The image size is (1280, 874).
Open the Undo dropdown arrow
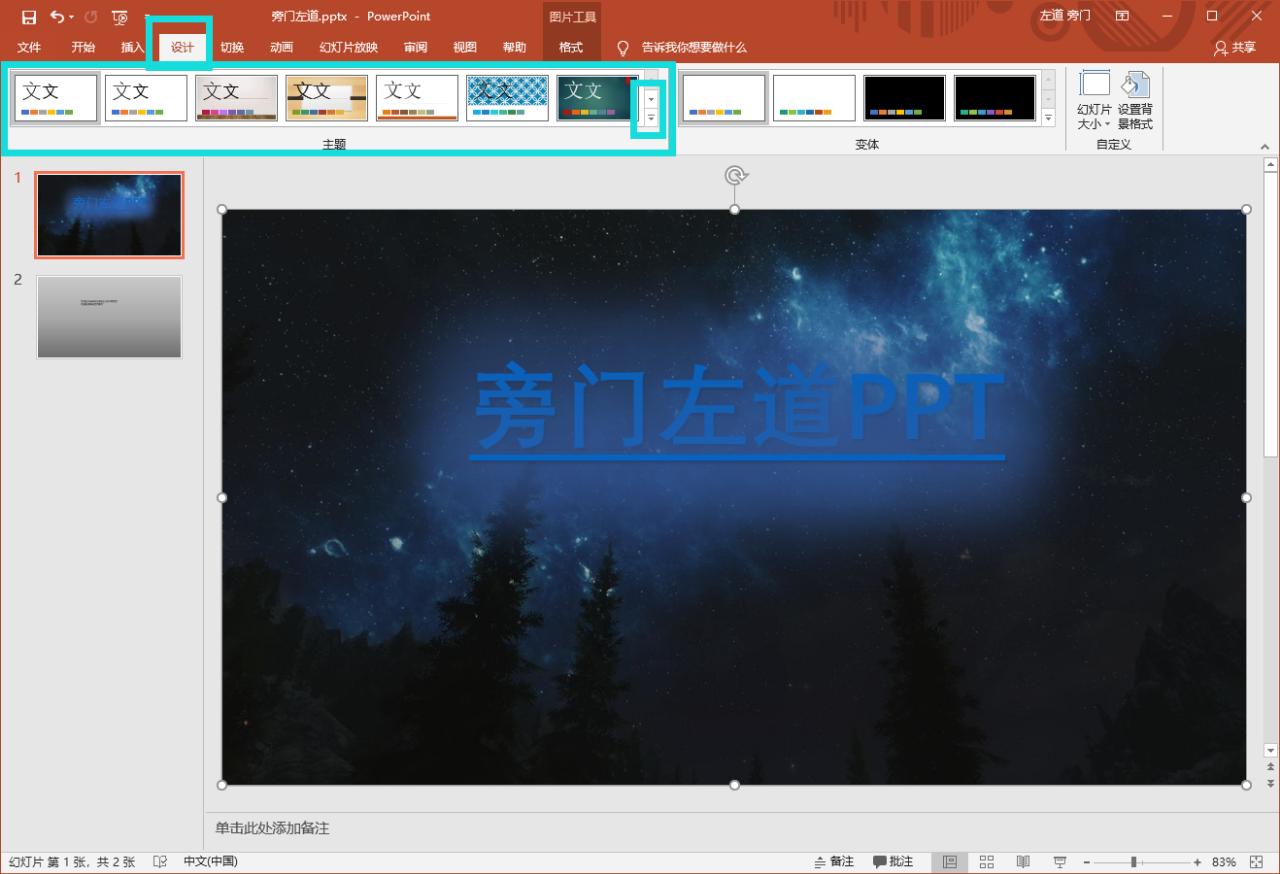(70, 16)
